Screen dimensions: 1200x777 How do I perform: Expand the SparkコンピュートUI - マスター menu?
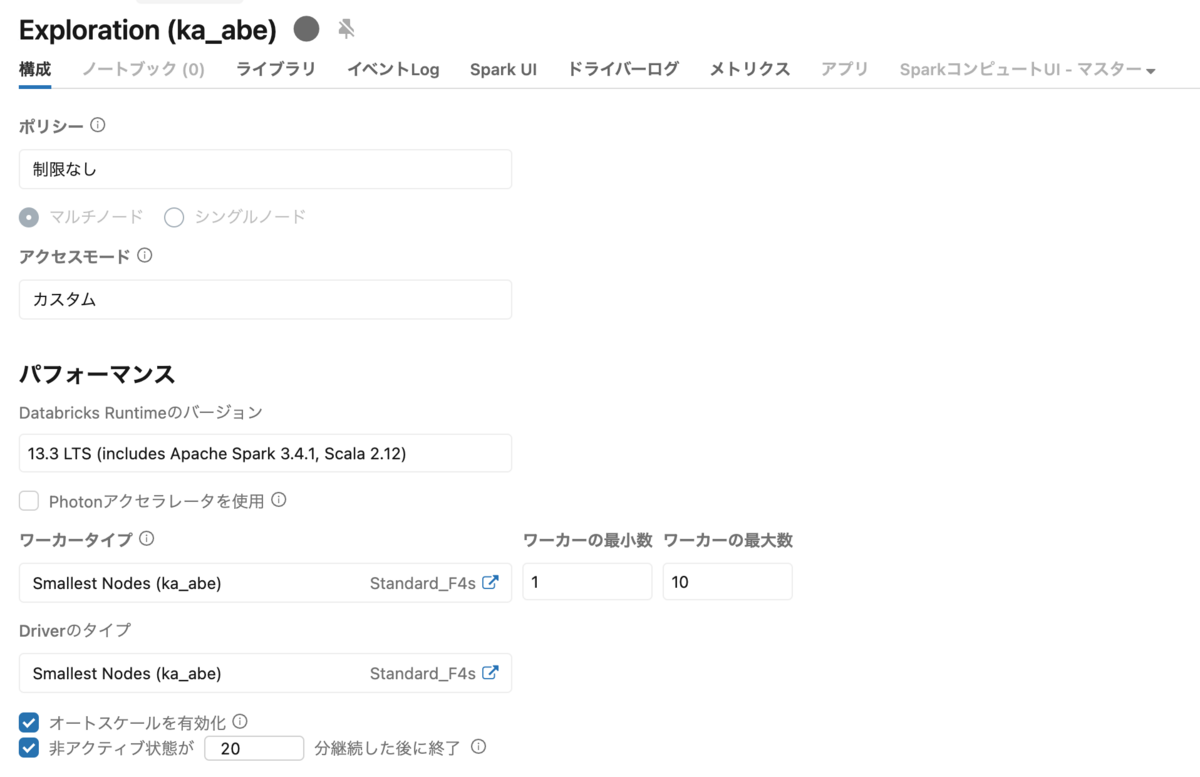click(1028, 69)
